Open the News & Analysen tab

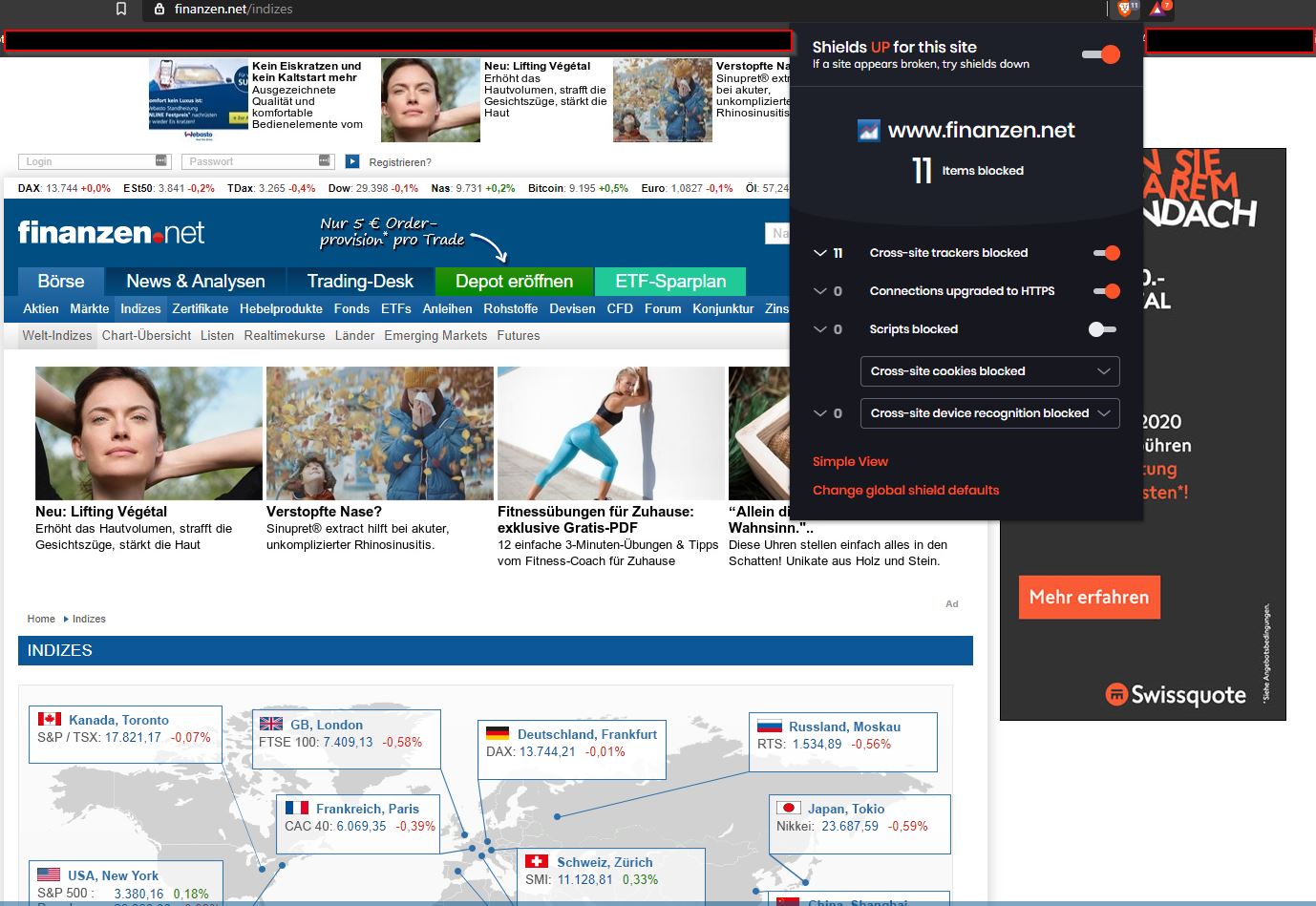click(196, 282)
